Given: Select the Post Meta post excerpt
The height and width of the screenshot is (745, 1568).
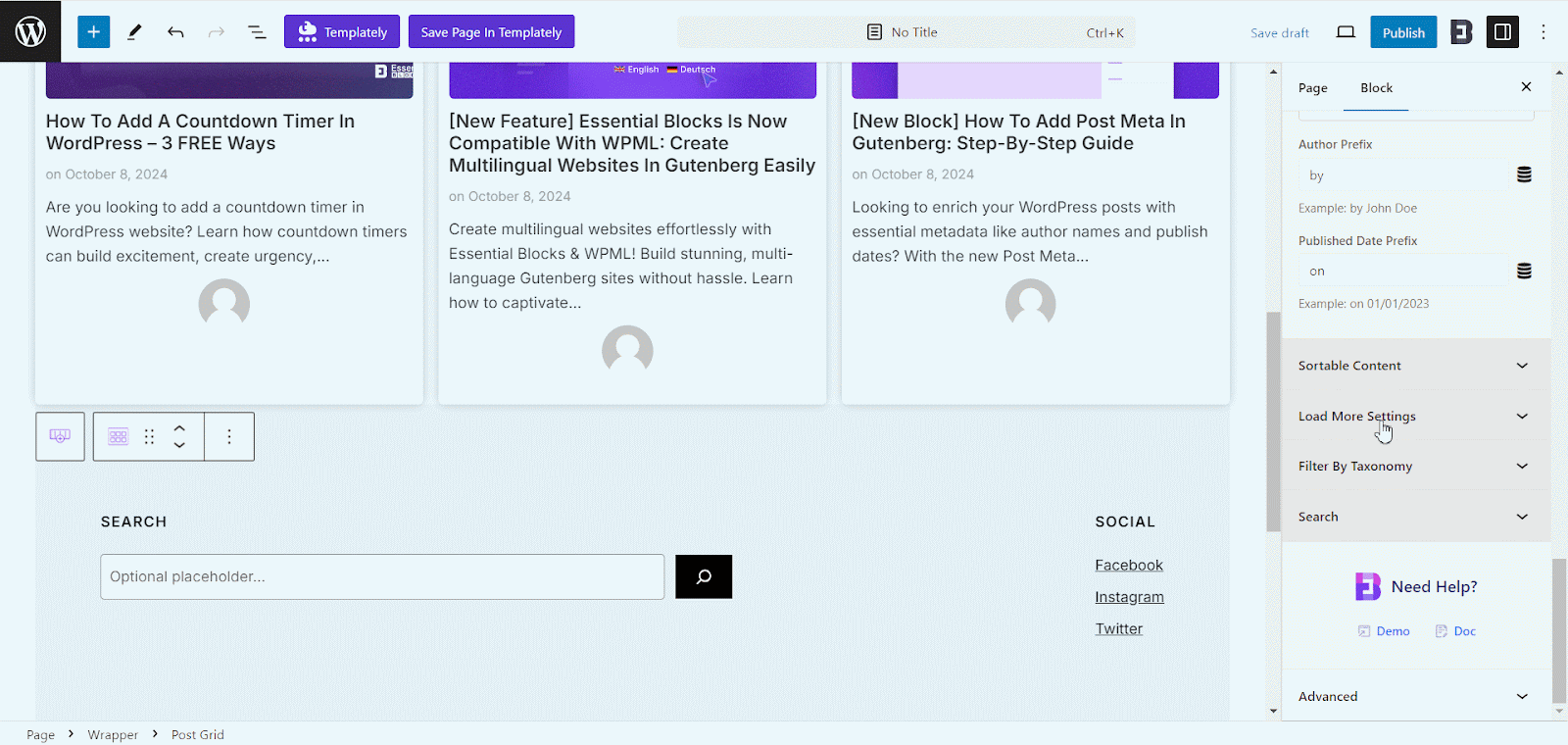Looking at the screenshot, I should [1030, 231].
